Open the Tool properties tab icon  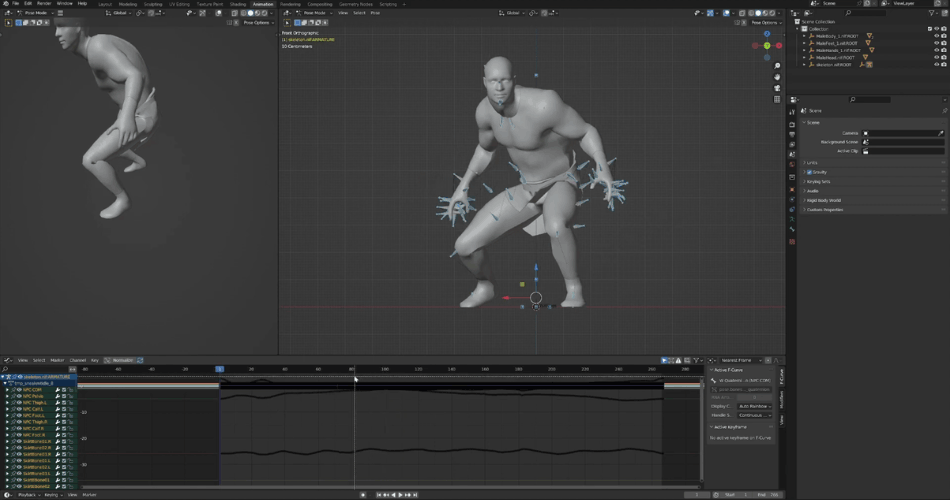pos(792,112)
